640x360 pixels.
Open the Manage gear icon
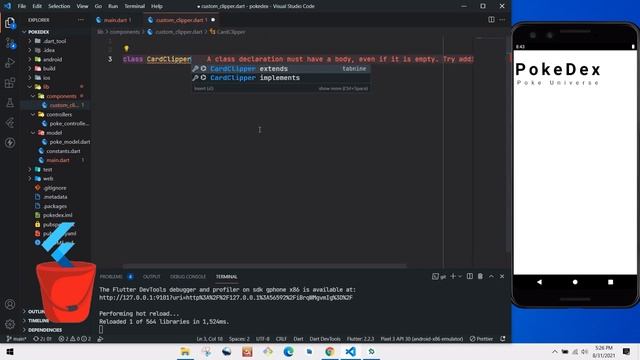tap(10, 324)
